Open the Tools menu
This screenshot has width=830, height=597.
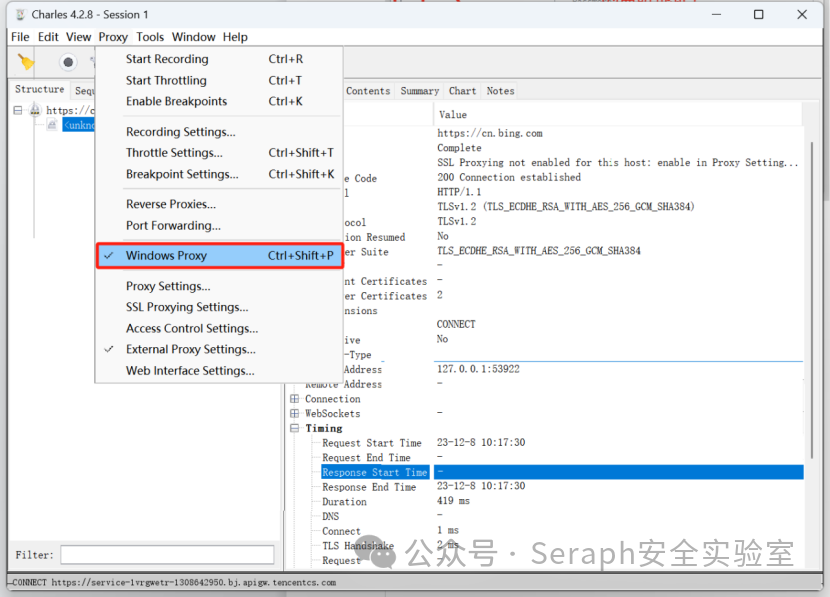pyautogui.click(x=150, y=37)
